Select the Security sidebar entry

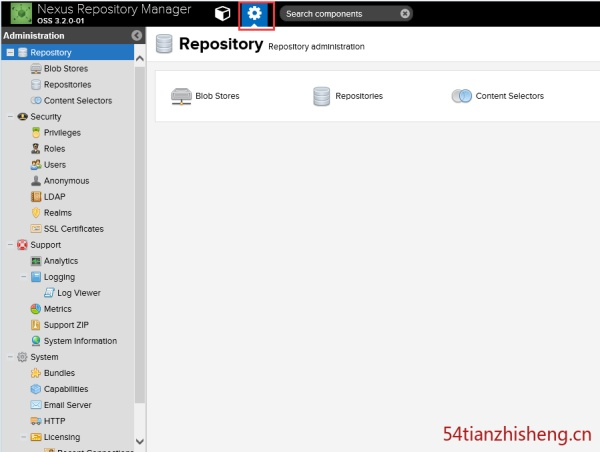pos(46,117)
